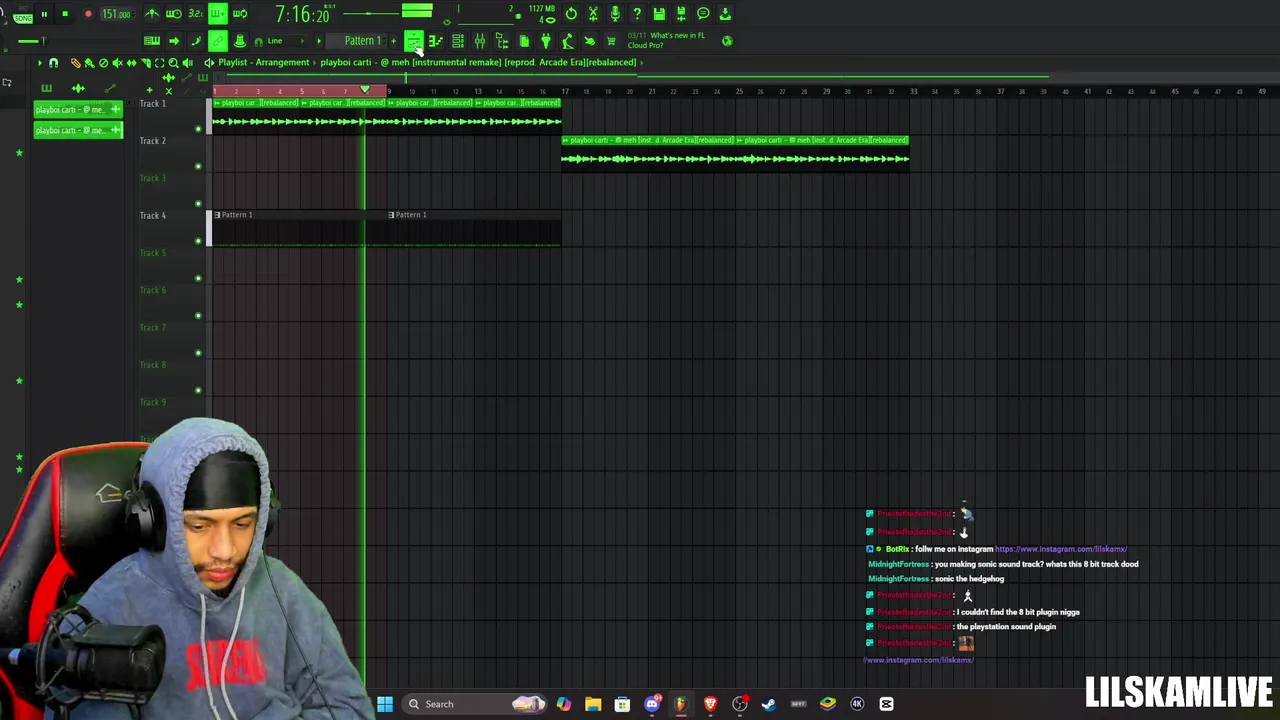Click the download content library icon
Screen dimensions: 1280x720
[725, 14]
